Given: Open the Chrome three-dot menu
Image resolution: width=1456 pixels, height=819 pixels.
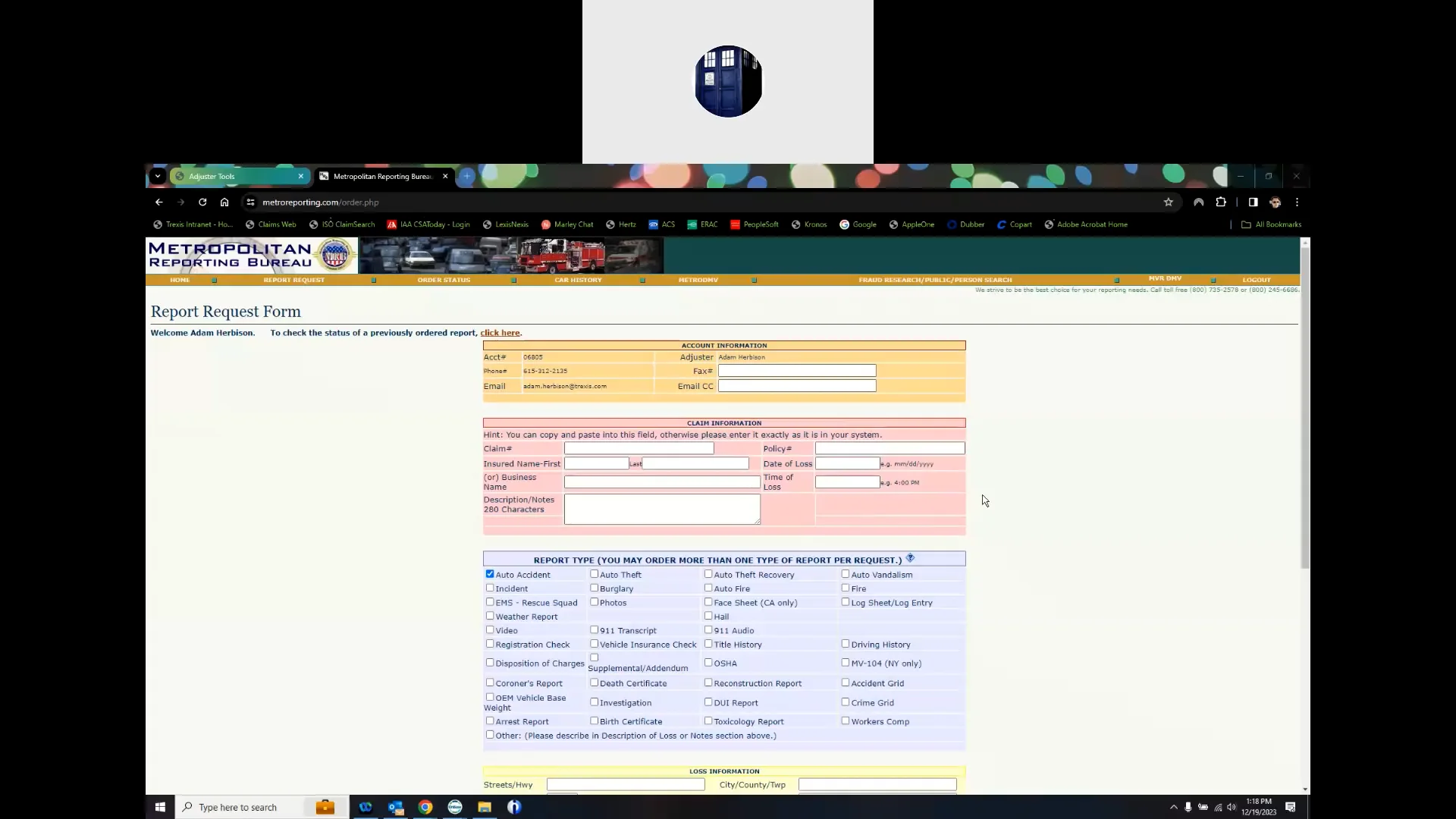Looking at the screenshot, I should point(1297,202).
